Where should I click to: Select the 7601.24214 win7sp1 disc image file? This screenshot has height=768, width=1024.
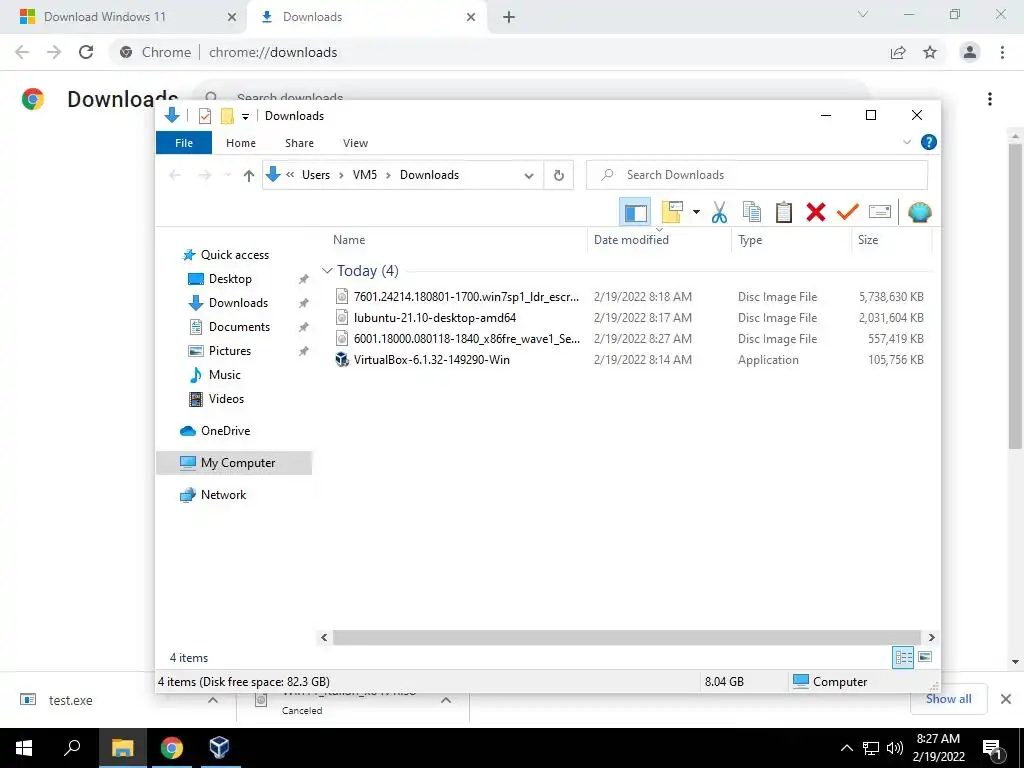pos(466,296)
